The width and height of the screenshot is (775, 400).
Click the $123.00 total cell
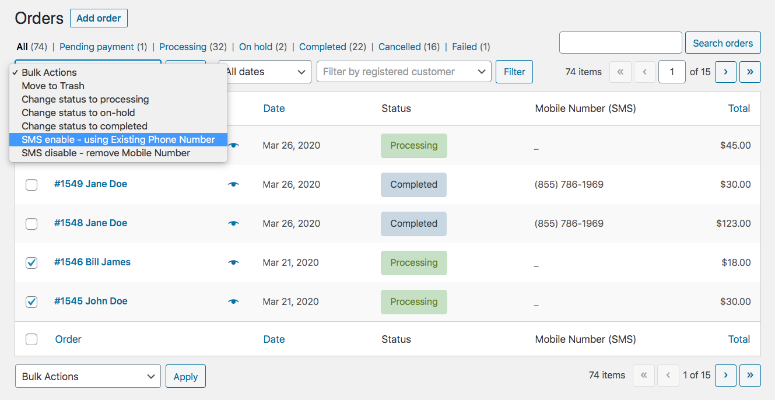point(733,223)
